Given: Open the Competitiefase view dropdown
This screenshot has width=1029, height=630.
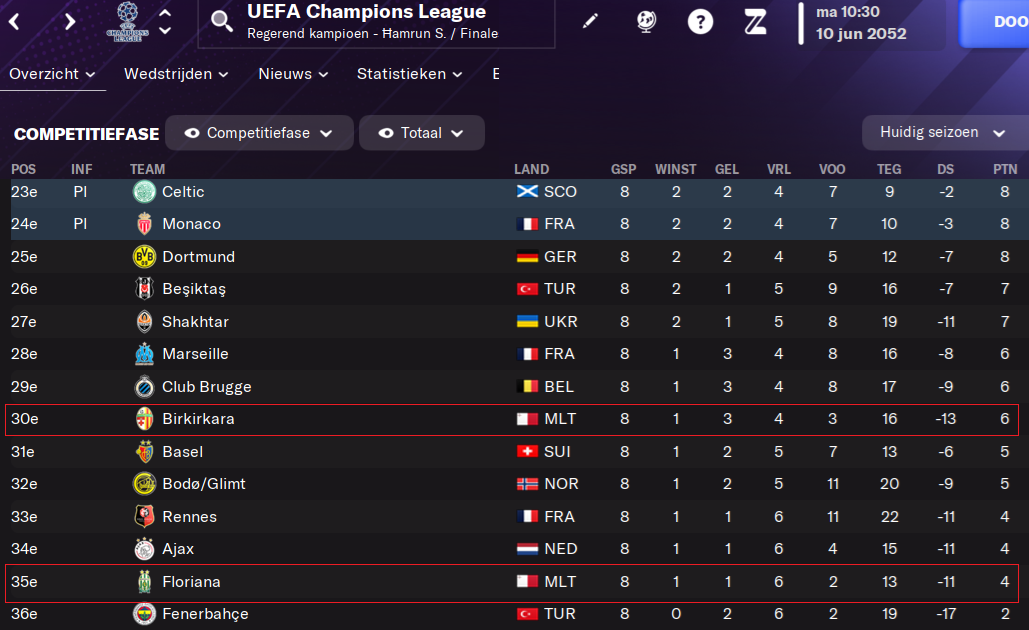Looking at the screenshot, I should [259, 133].
